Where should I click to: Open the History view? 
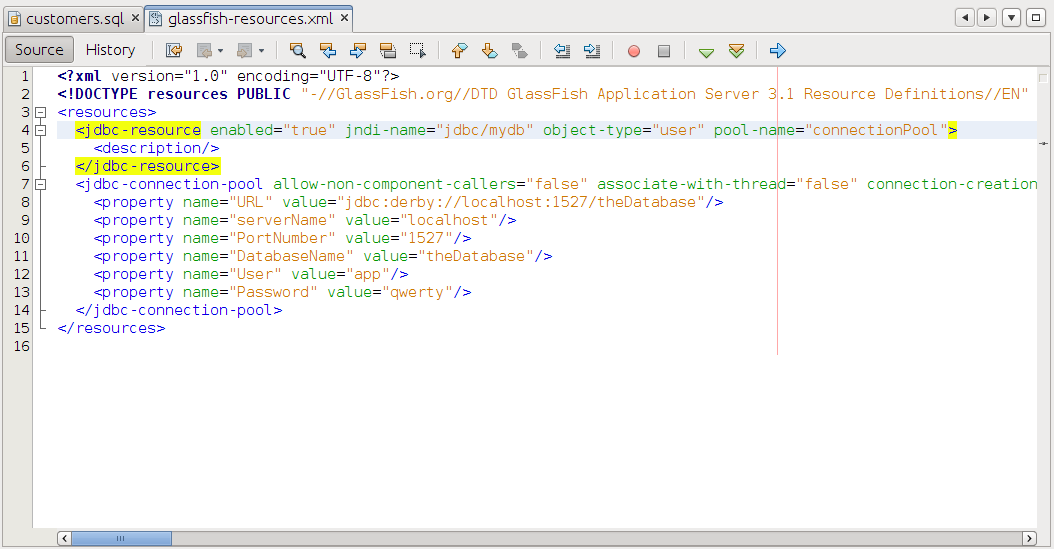click(110, 50)
